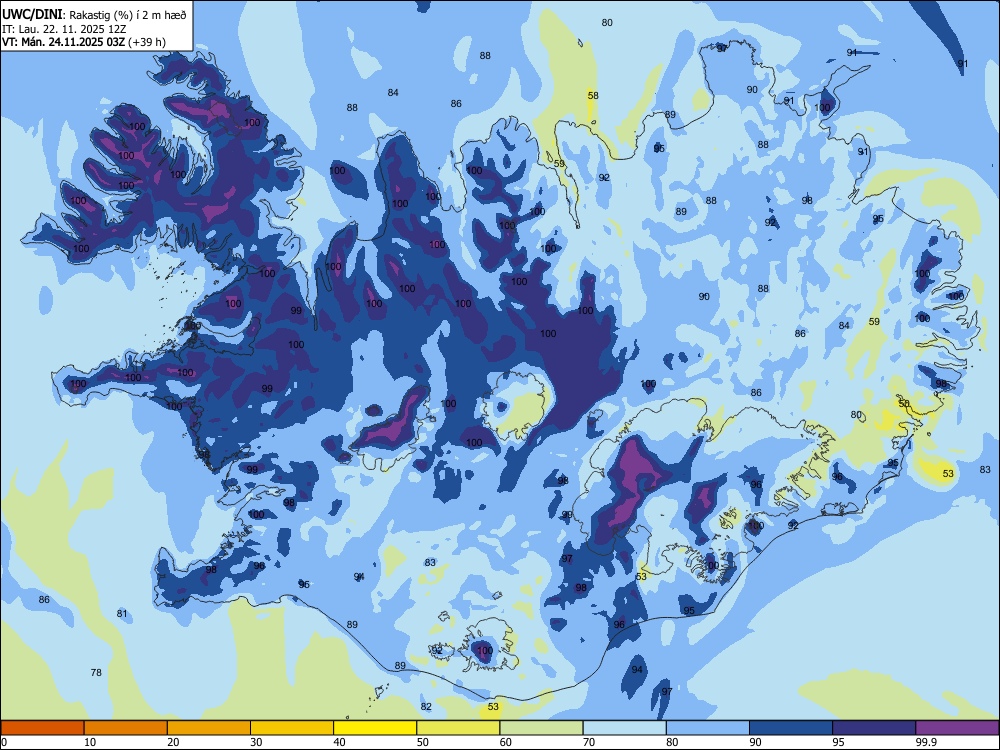This screenshot has height=750, width=1000.
Task: Click the legend tick label '50'
Action: [x=423, y=742]
